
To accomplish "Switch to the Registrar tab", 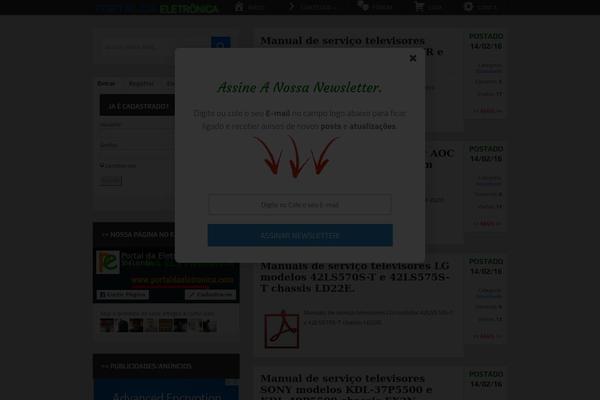I will 141,83.
